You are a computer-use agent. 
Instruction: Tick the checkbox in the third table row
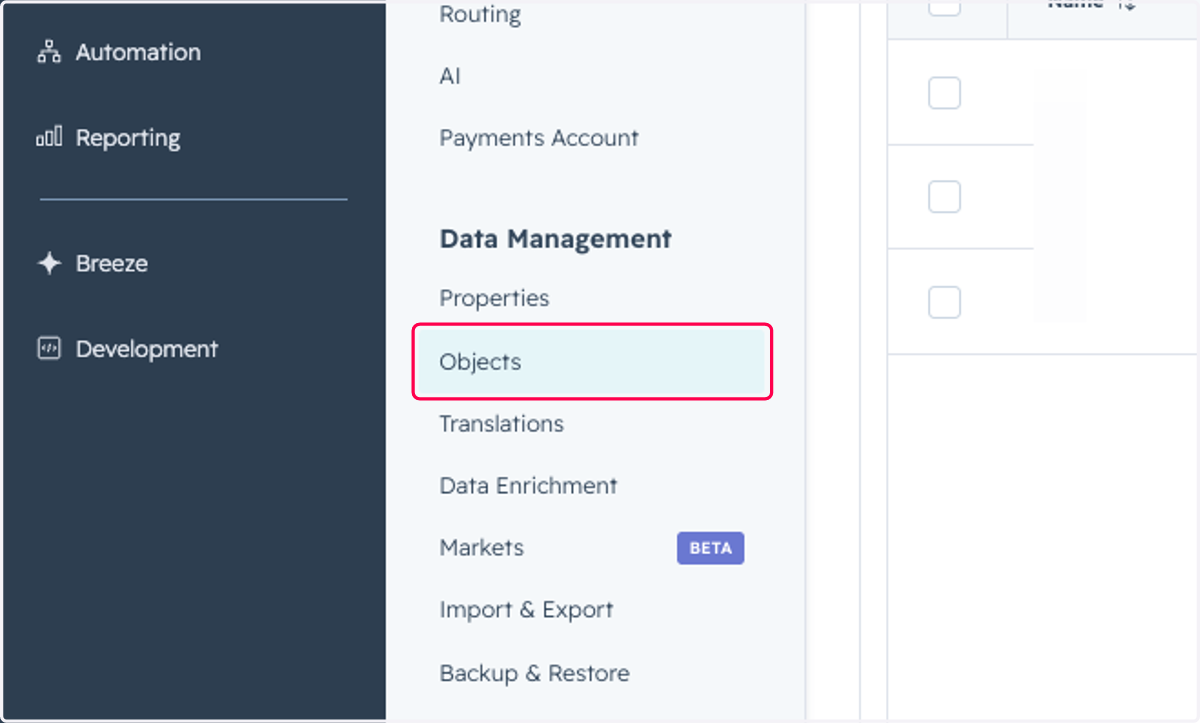point(944,301)
